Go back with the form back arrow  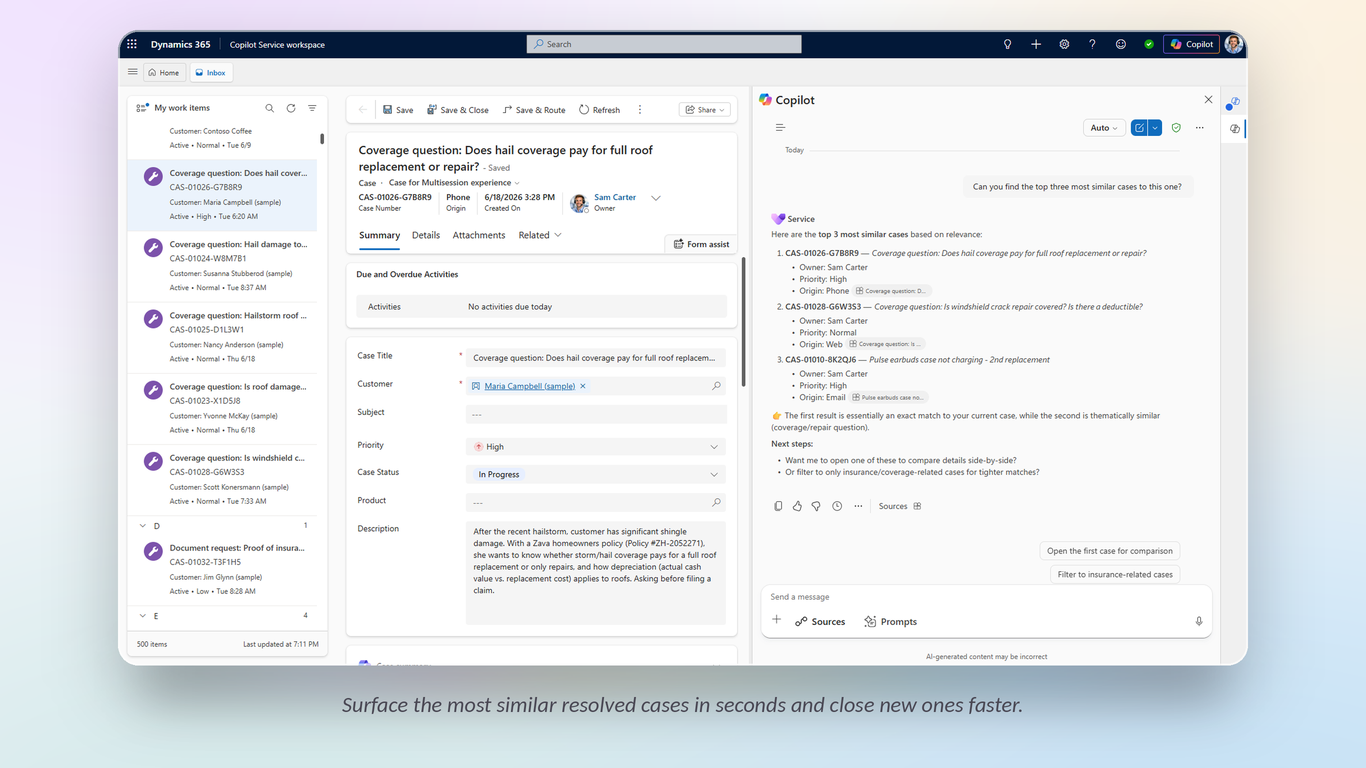(x=362, y=110)
